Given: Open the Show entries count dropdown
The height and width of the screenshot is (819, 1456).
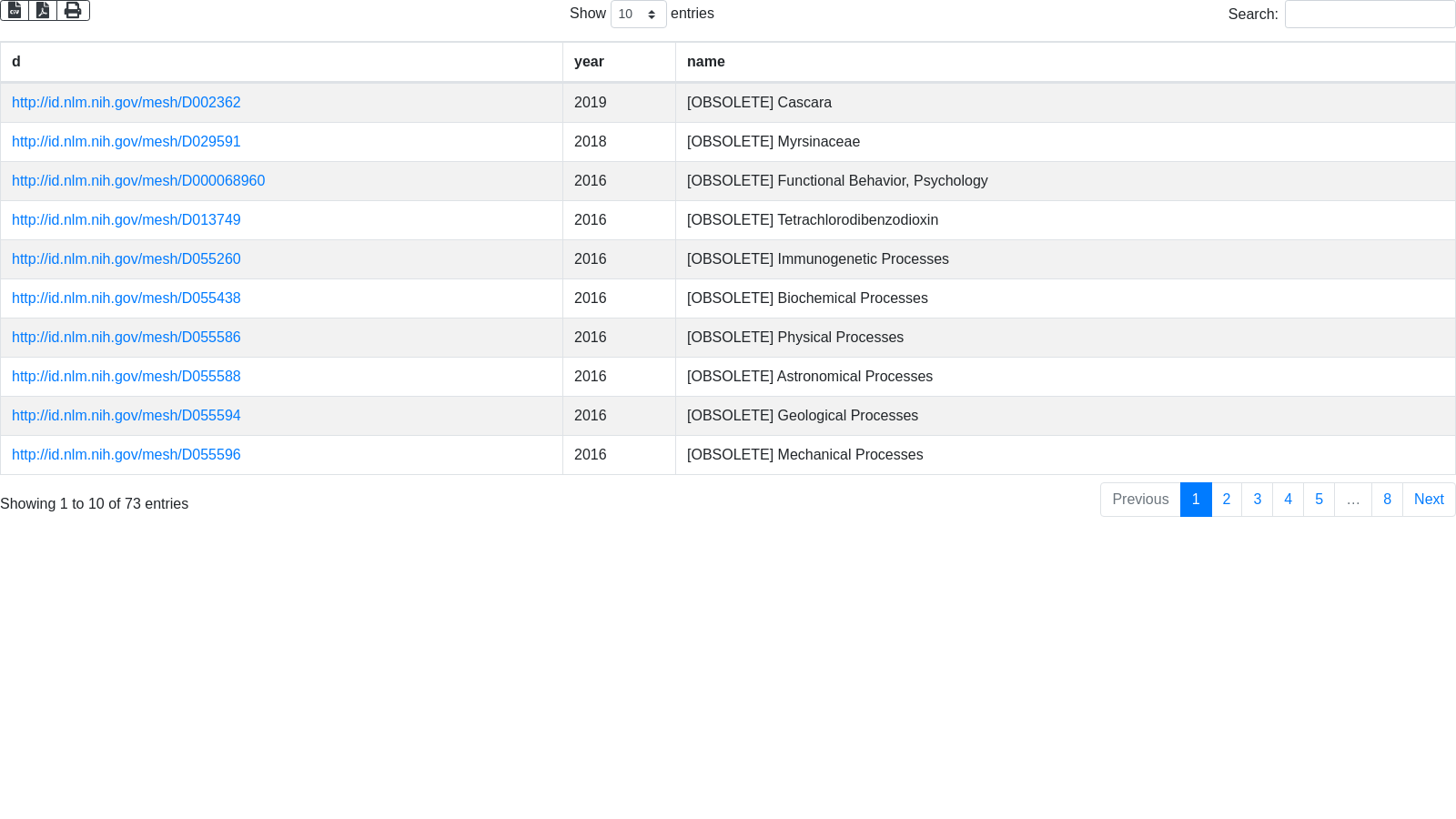Looking at the screenshot, I should 638,14.
